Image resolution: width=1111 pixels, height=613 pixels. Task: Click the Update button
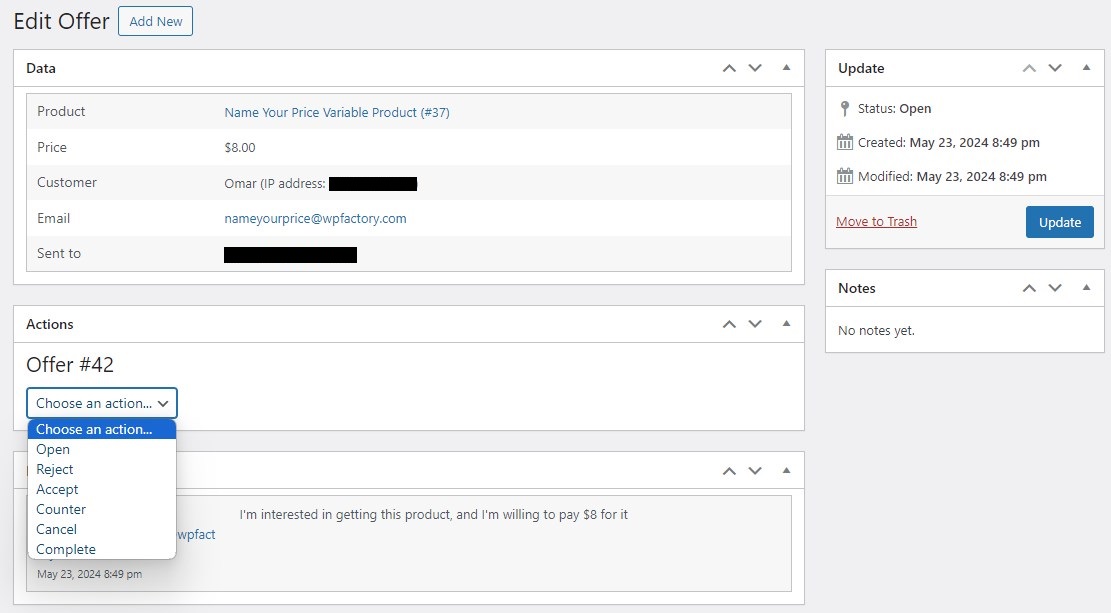pyautogui.click(x=1059, y=221)
